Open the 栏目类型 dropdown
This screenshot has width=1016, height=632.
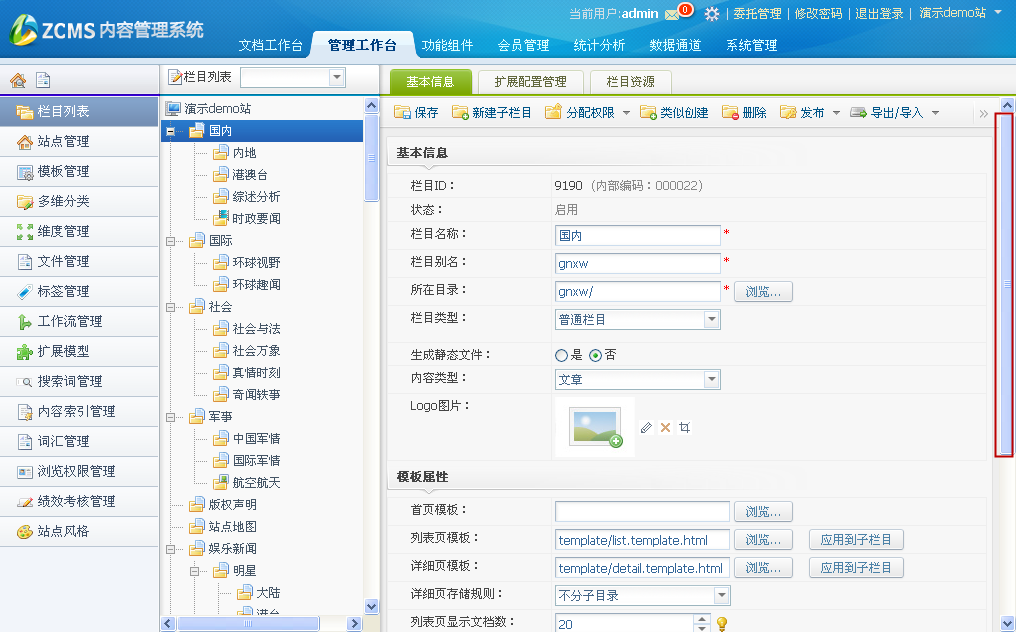click(x=711, y=320)
